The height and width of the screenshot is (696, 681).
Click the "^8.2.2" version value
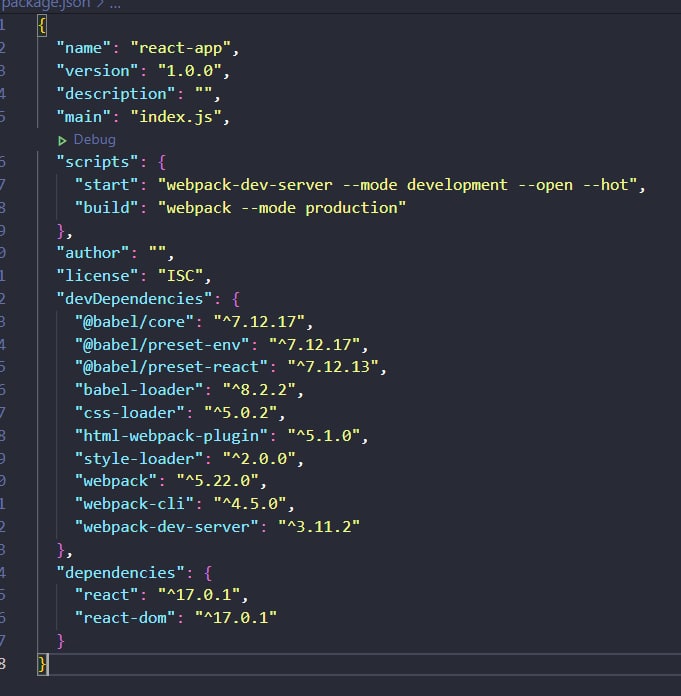click(259, 390)
